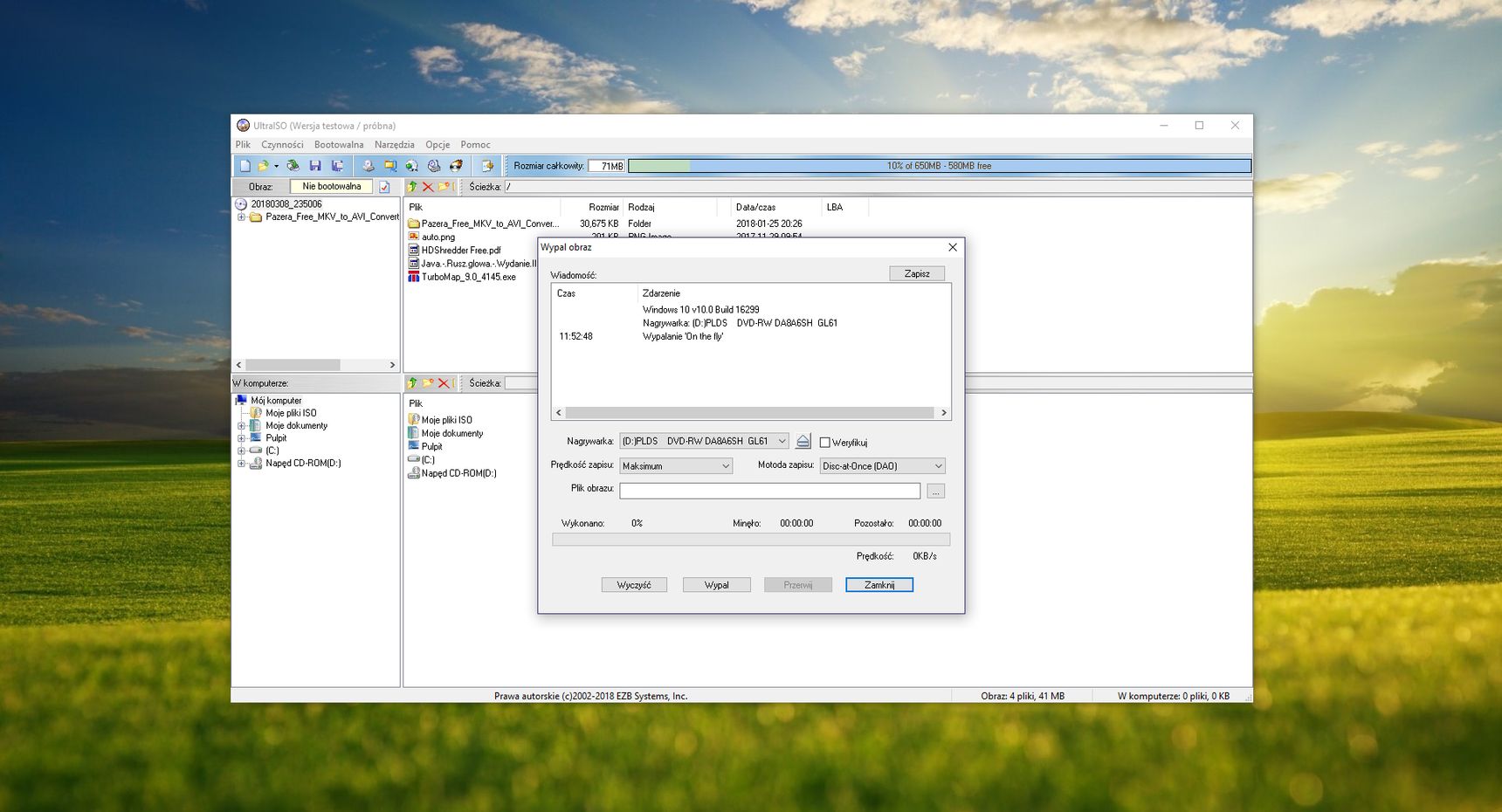Click the Wyczyść button

[634, 585]
